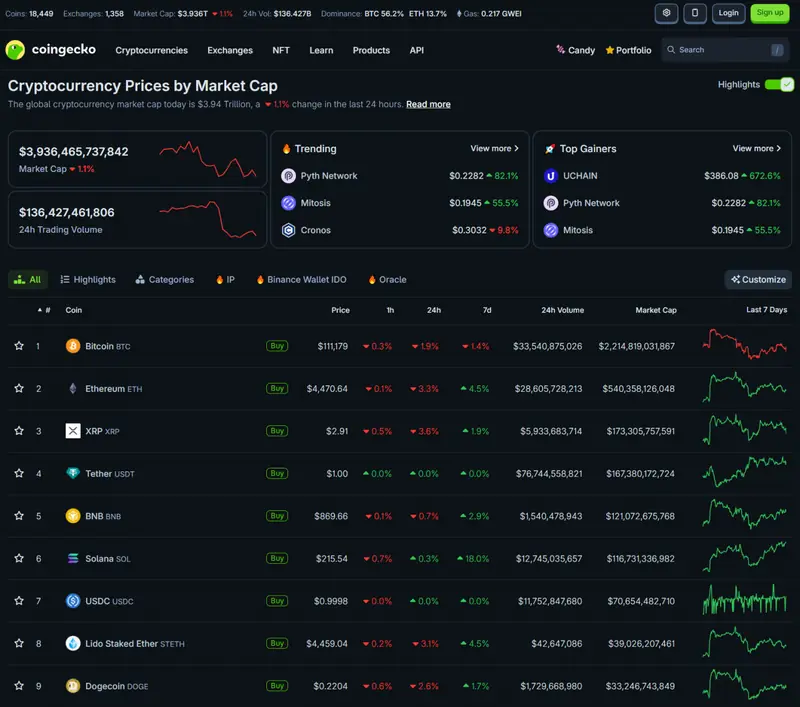This screenshot has height=707, width=800.
Task: Favorite Bitcoin with the star
Action: pos(19,346)
